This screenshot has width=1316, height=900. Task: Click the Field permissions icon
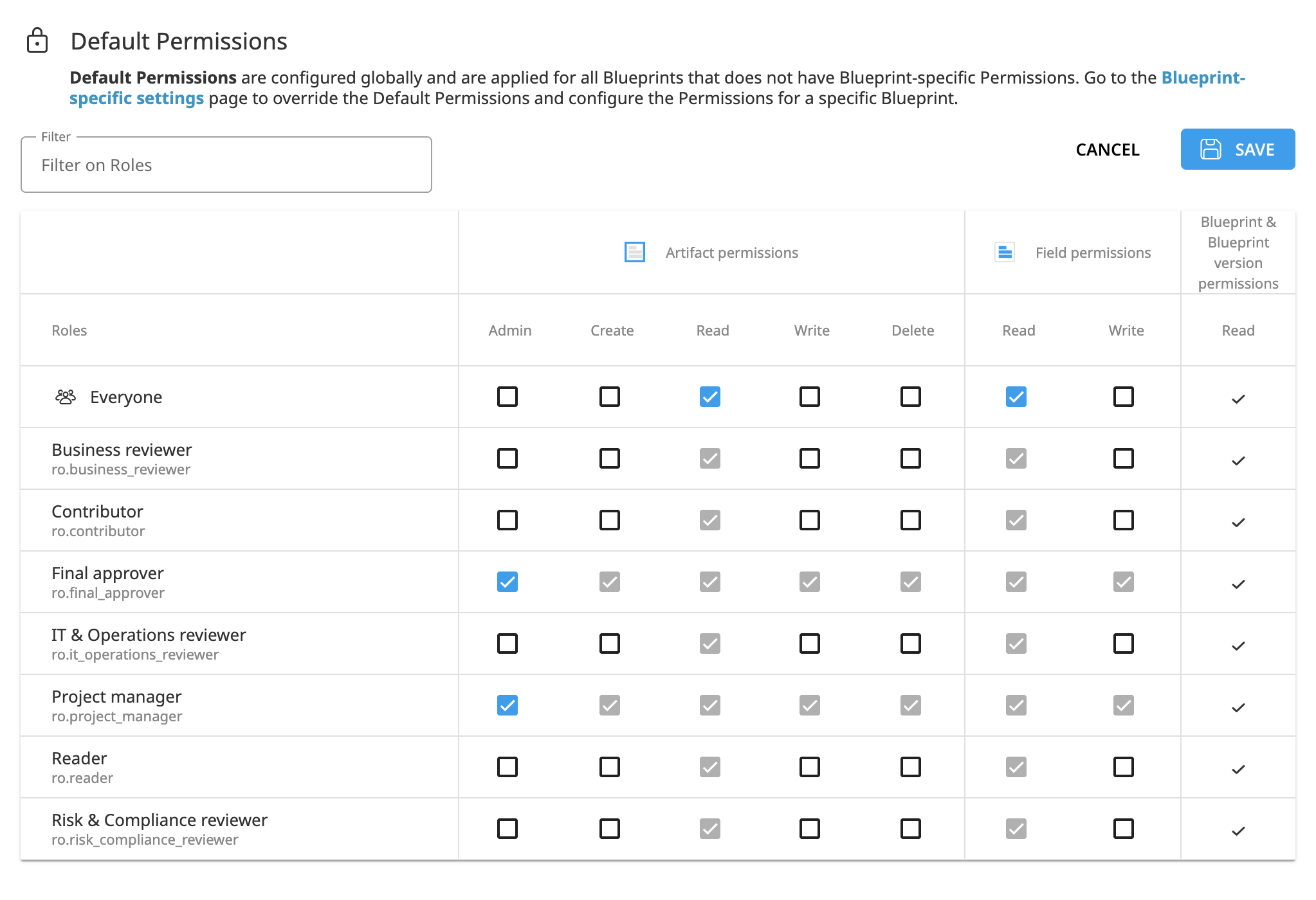coord(1004,252)
